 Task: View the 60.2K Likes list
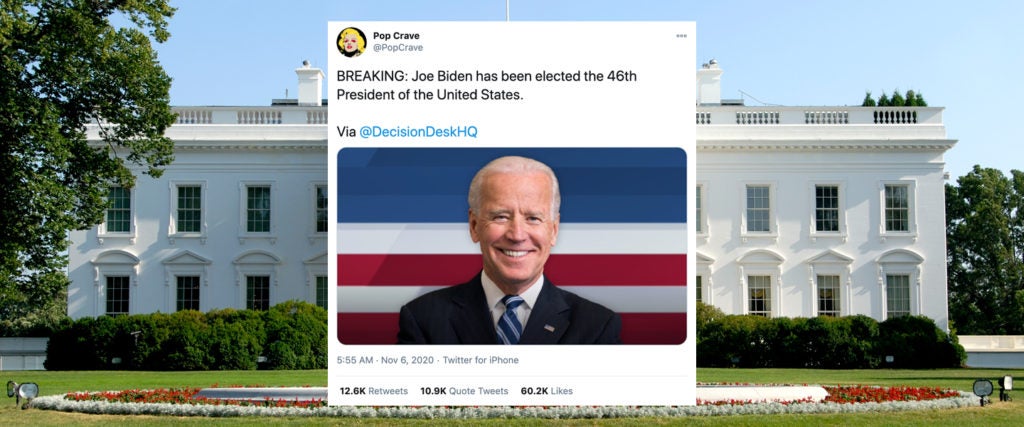(547, 391)
